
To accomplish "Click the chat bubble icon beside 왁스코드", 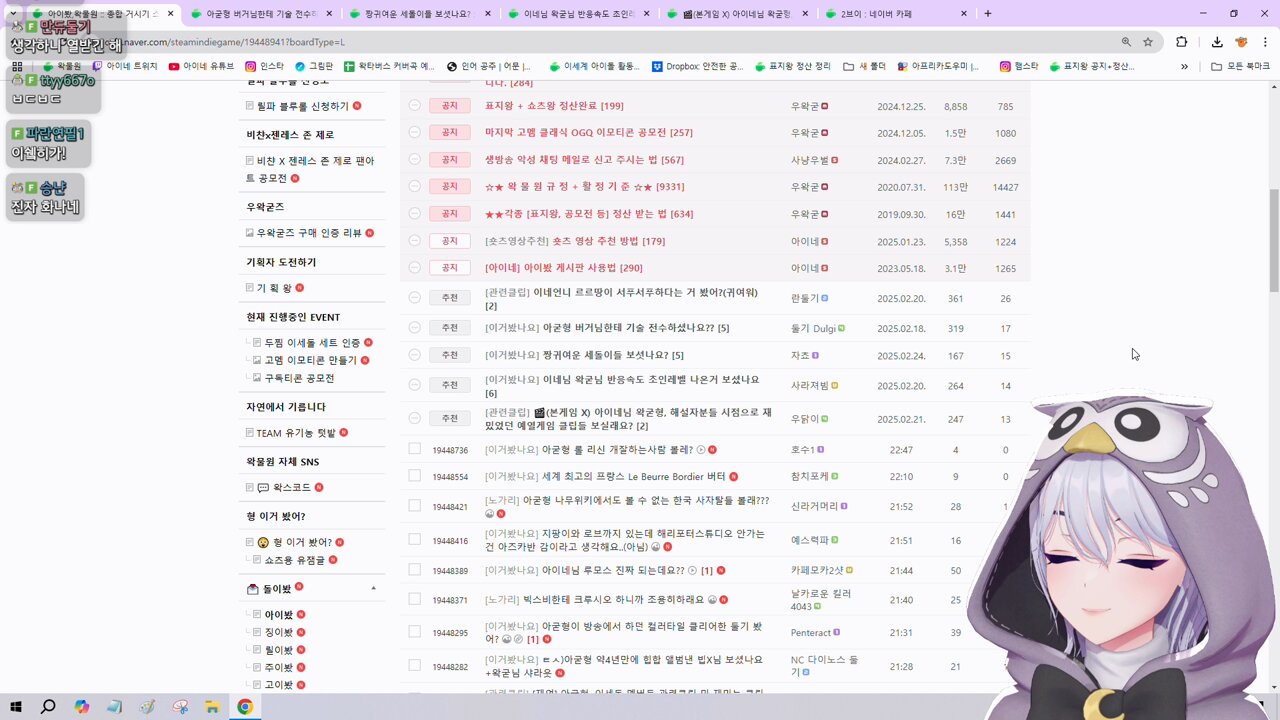I will (x=263, y=488).
